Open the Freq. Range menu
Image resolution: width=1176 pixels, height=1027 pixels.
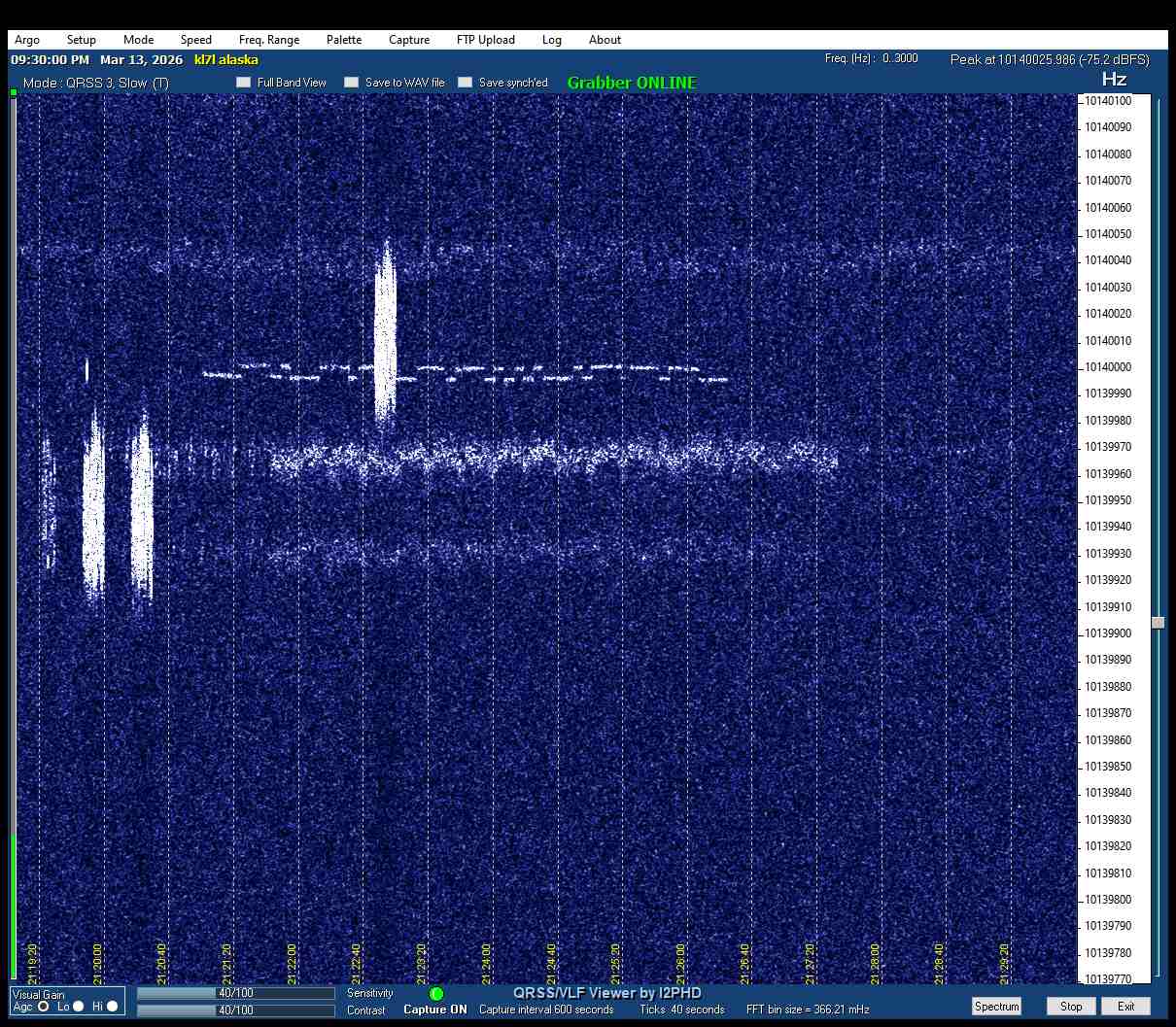coord(269,40)
